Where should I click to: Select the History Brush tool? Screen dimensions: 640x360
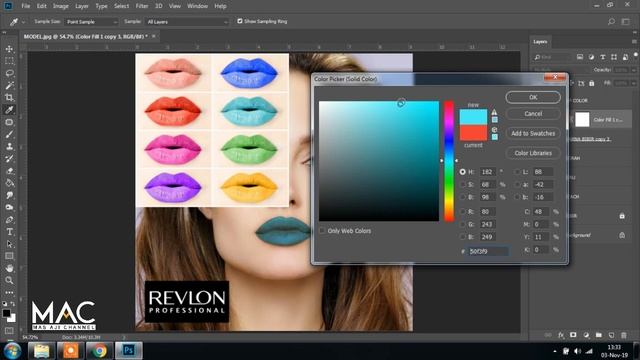pyautogui.click(x=9, y=159)
